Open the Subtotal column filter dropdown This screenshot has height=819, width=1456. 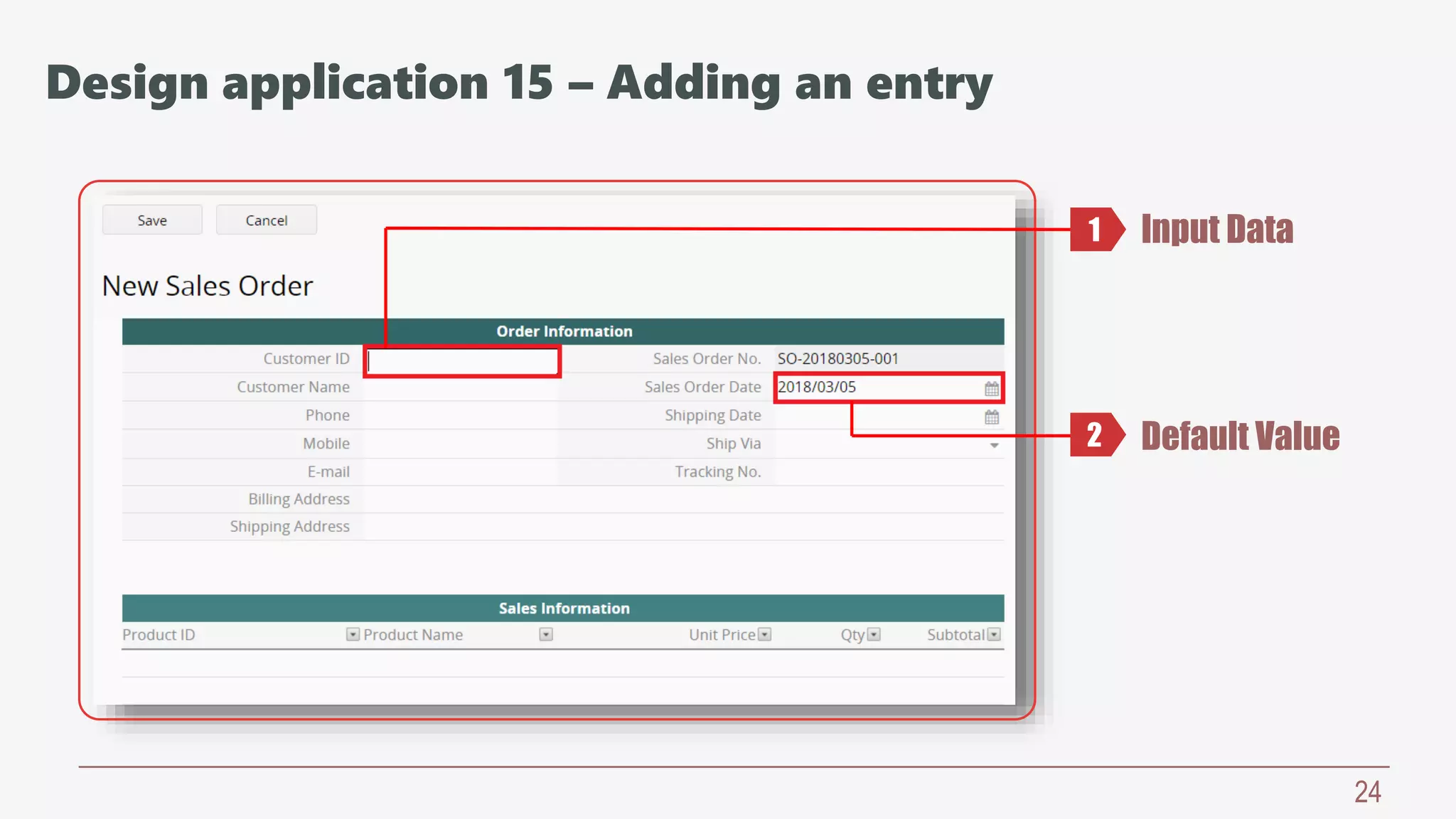coord(995,634)
